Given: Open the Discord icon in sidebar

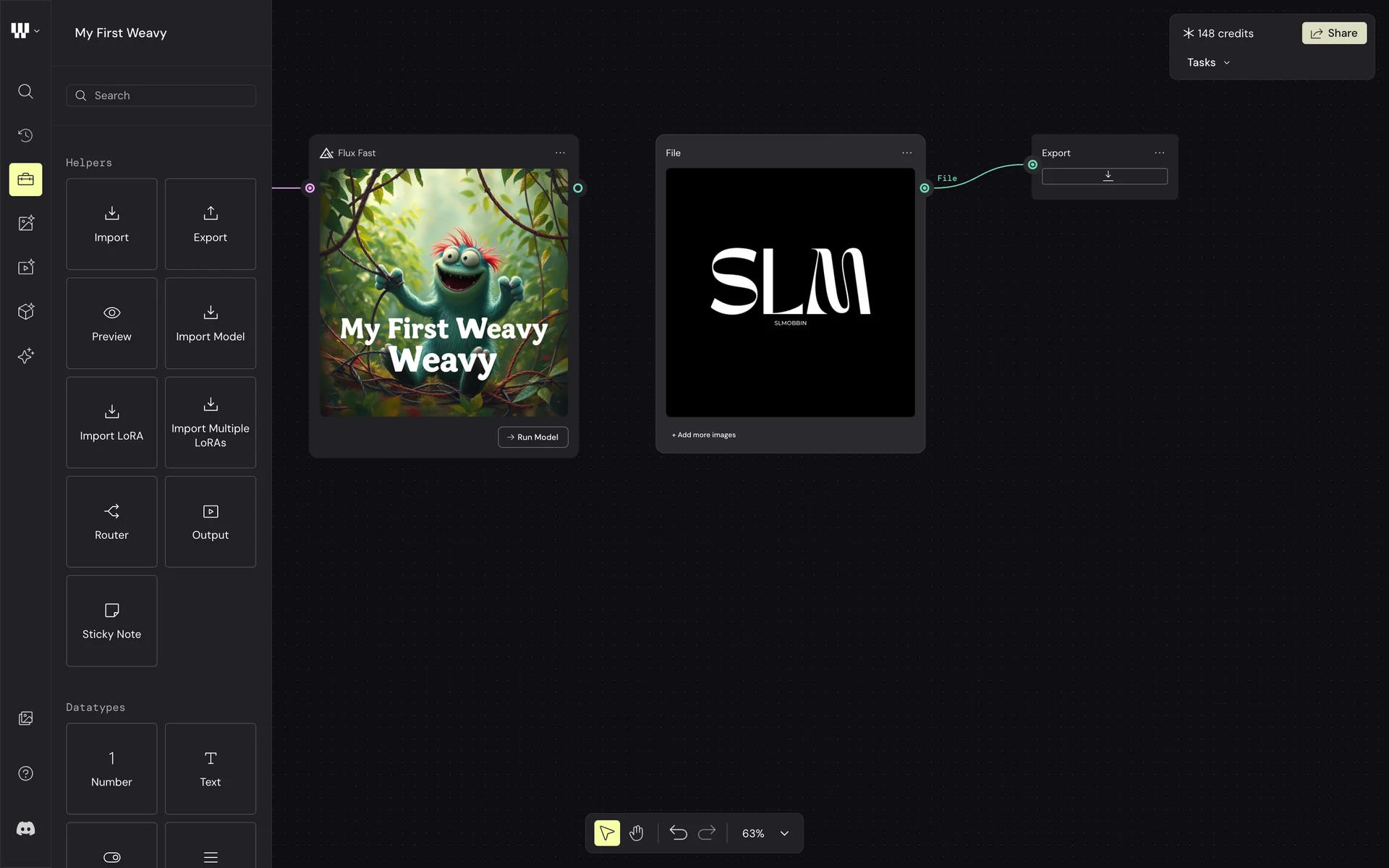Looking at the screenshot, I should click(x=25, y=829).
